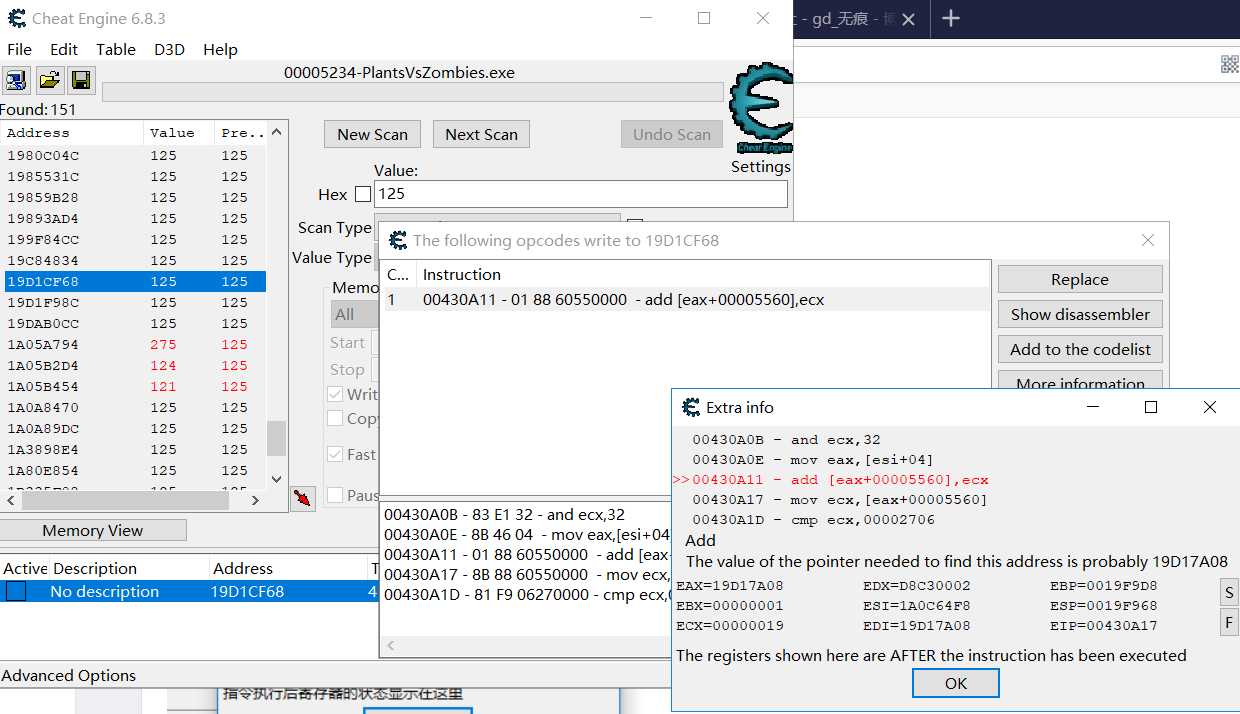The height and width of the screenshot is (714, 1240).
Task: Click the Address column header in results
Action: click(72, 133)
